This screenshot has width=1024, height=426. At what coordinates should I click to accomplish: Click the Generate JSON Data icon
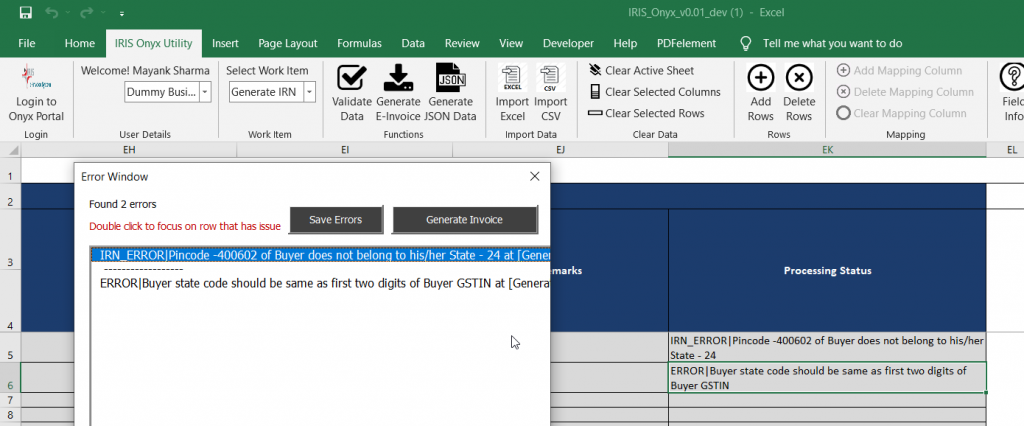coord(450,78)
